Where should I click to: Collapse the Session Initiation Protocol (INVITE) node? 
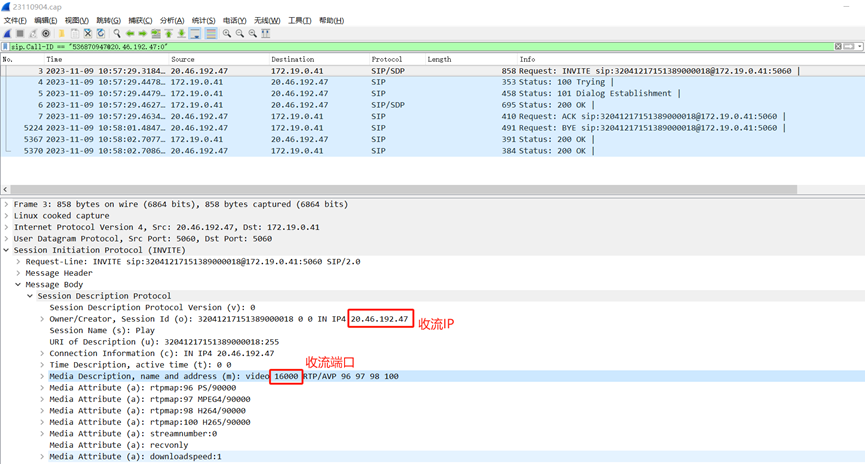[7, 250]
